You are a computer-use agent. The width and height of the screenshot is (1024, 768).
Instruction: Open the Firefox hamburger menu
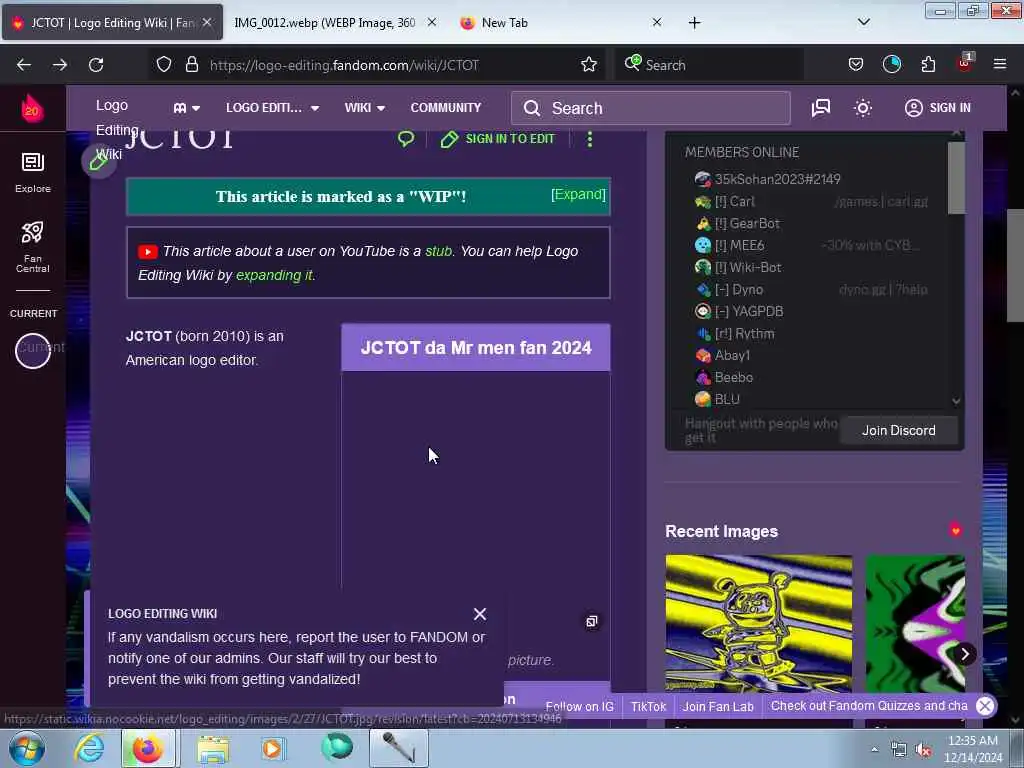(999, 65)
